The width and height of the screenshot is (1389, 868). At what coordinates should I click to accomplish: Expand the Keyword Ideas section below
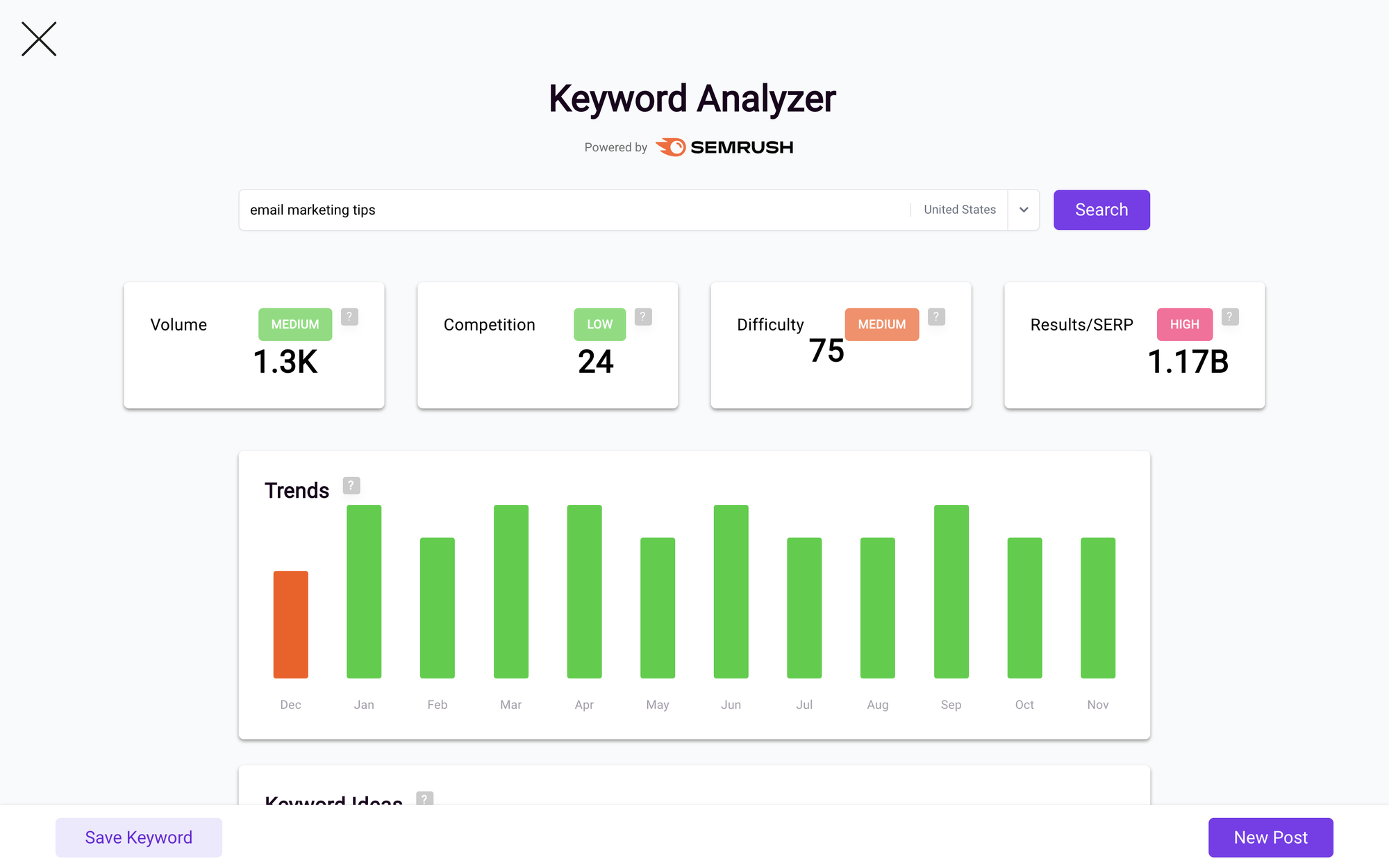coord(333,800)
